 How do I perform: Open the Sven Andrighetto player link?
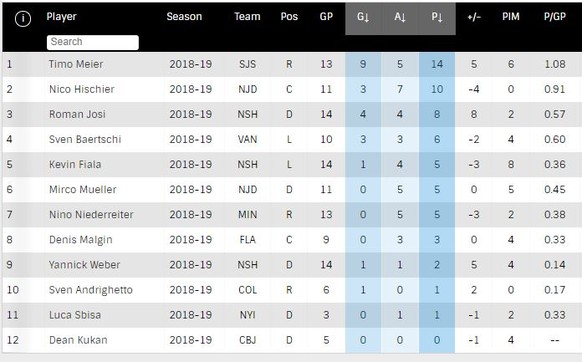(91, 290)
